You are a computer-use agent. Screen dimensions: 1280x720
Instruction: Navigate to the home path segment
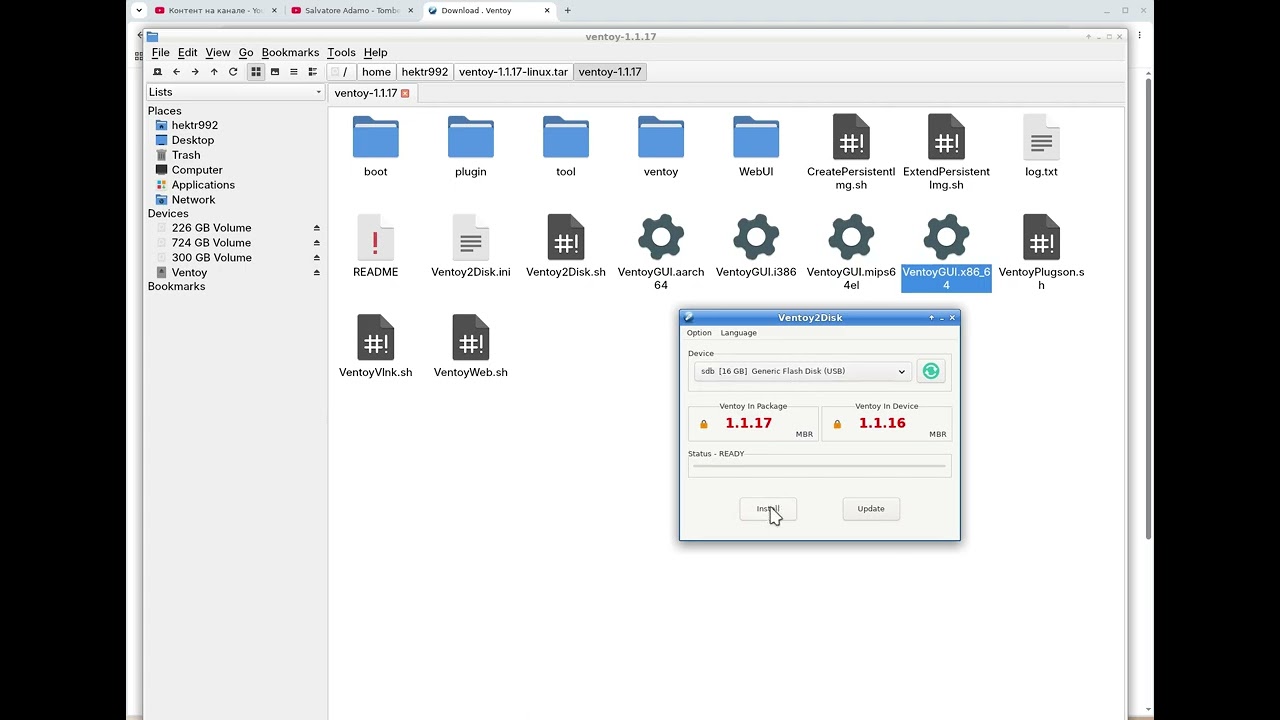coord(376,72)
